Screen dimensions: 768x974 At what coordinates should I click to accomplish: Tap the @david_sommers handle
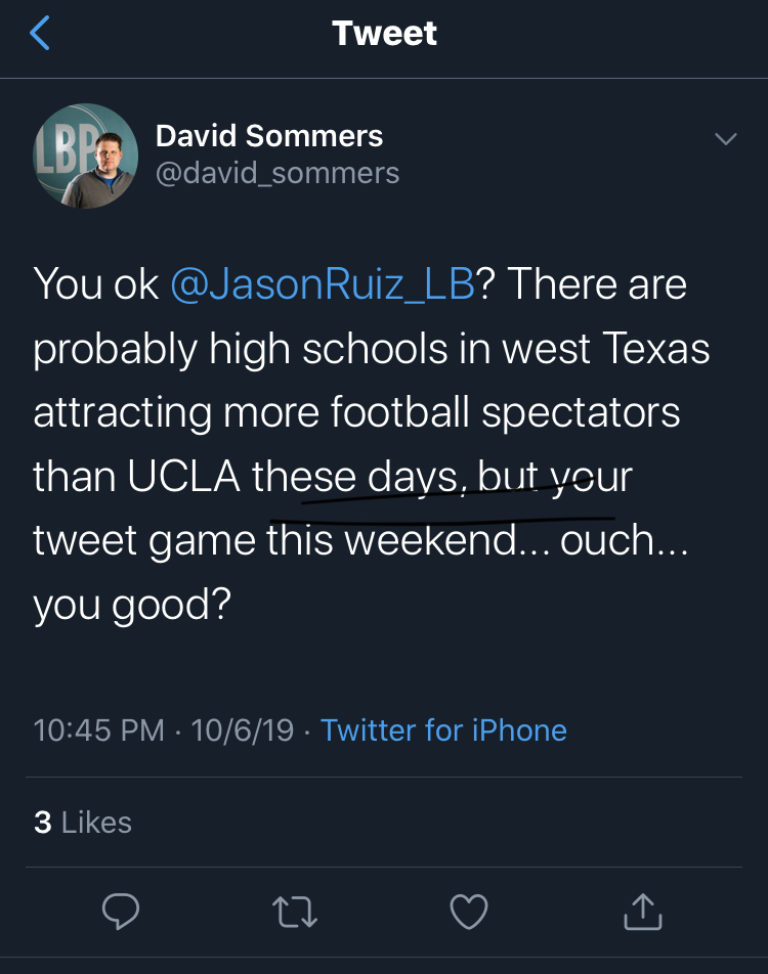tap(277, 173)
